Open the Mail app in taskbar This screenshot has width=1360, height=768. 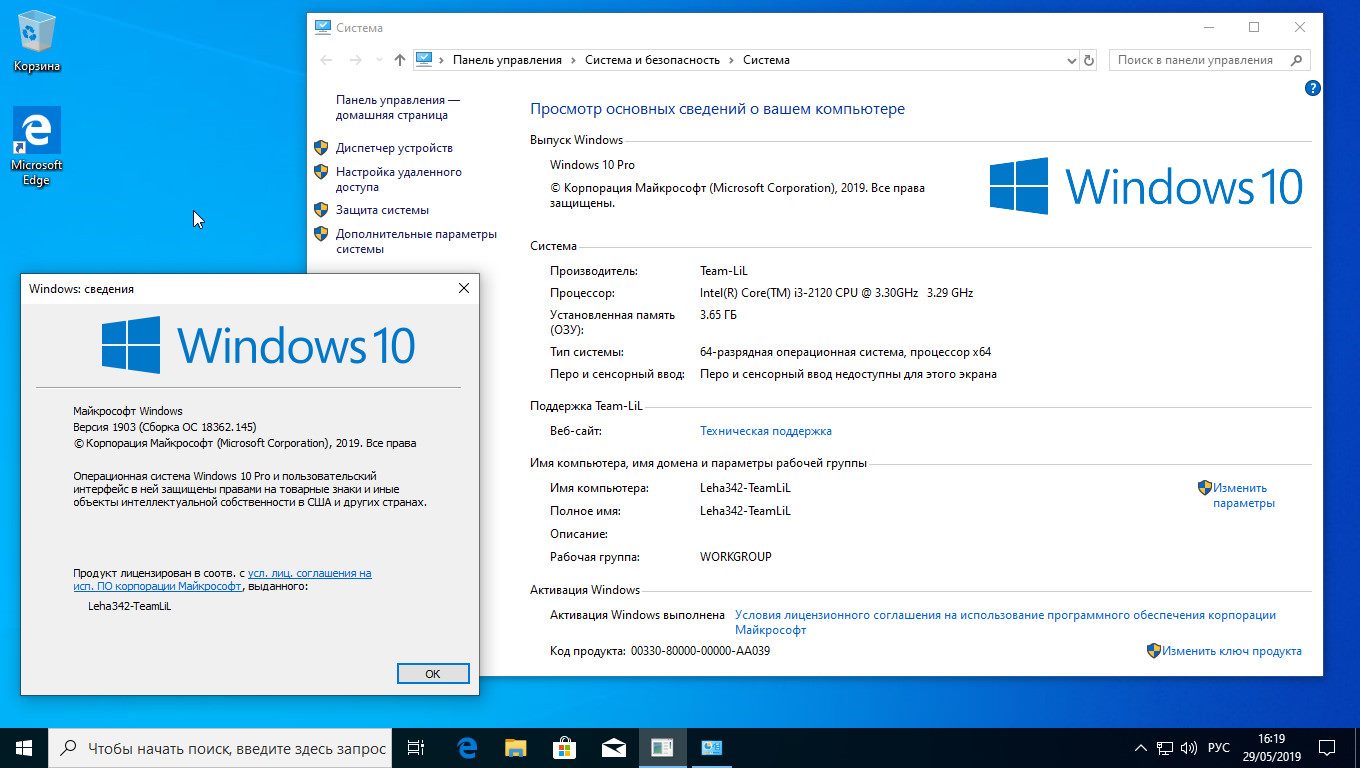point(613,747)
